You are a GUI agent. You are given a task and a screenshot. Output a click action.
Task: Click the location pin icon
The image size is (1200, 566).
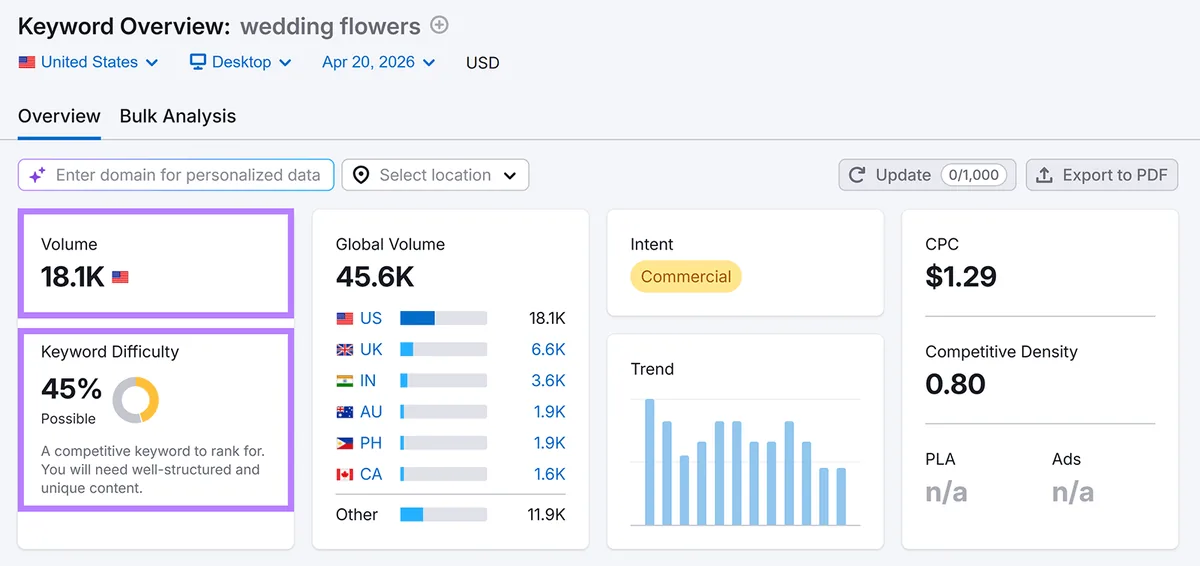[361, 175]
